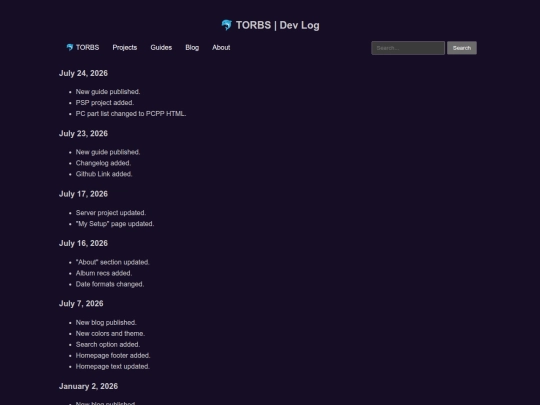Select the July 24, 2026 heading

click(x=83, y=73)
